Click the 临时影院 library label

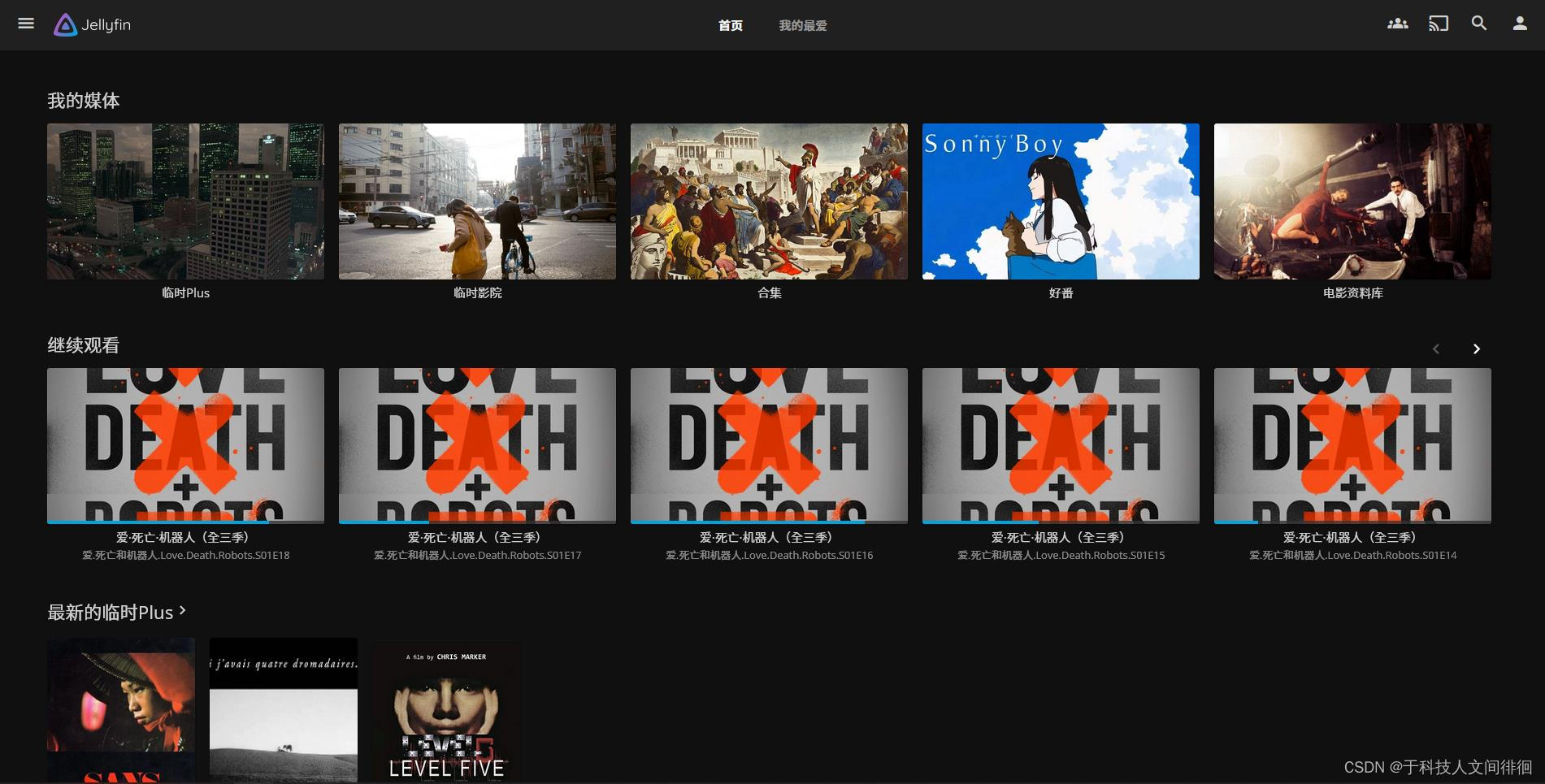click(477, 292)
